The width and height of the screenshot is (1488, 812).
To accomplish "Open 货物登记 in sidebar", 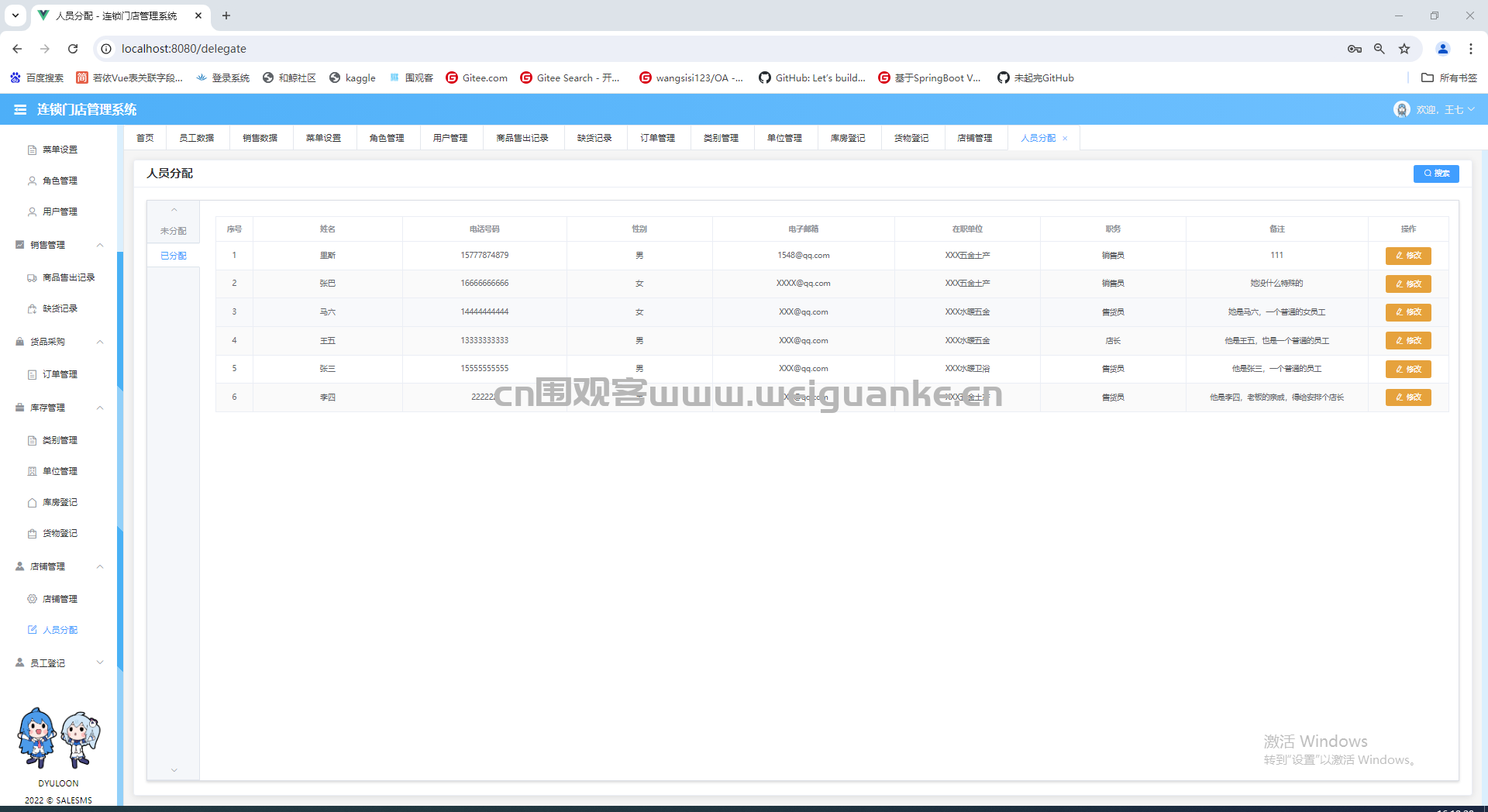I will 59,533.
